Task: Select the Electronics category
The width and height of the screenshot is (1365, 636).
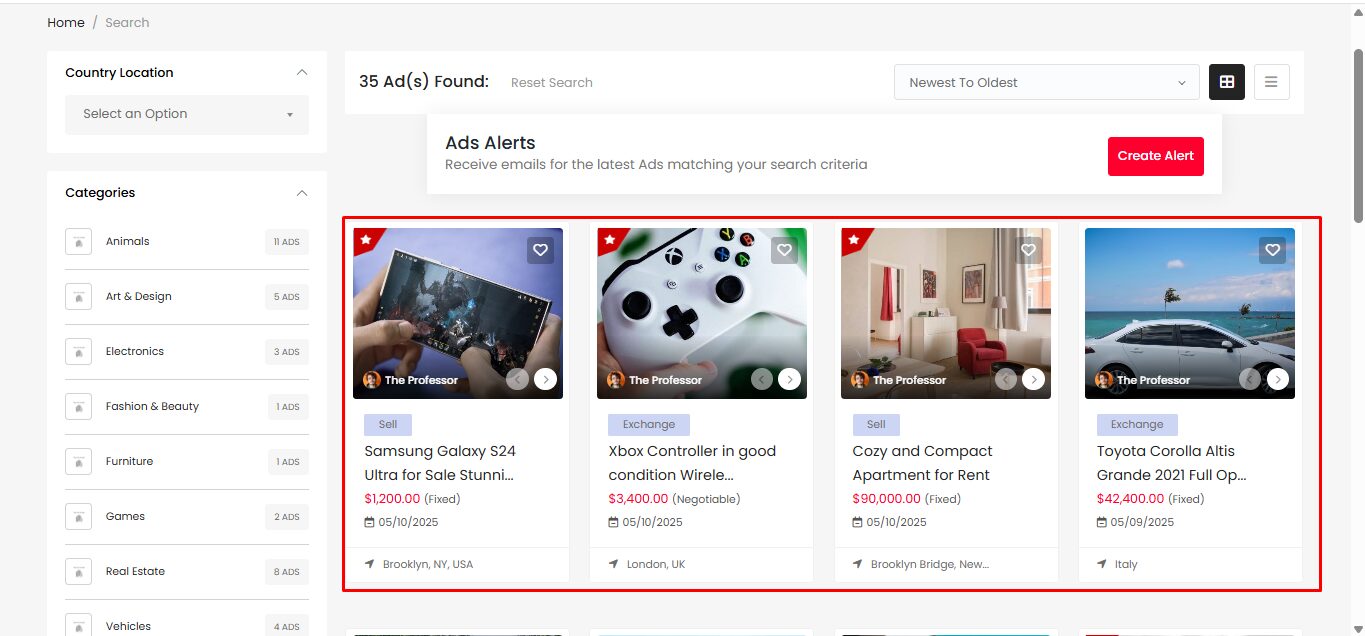Action: [135, 351]
